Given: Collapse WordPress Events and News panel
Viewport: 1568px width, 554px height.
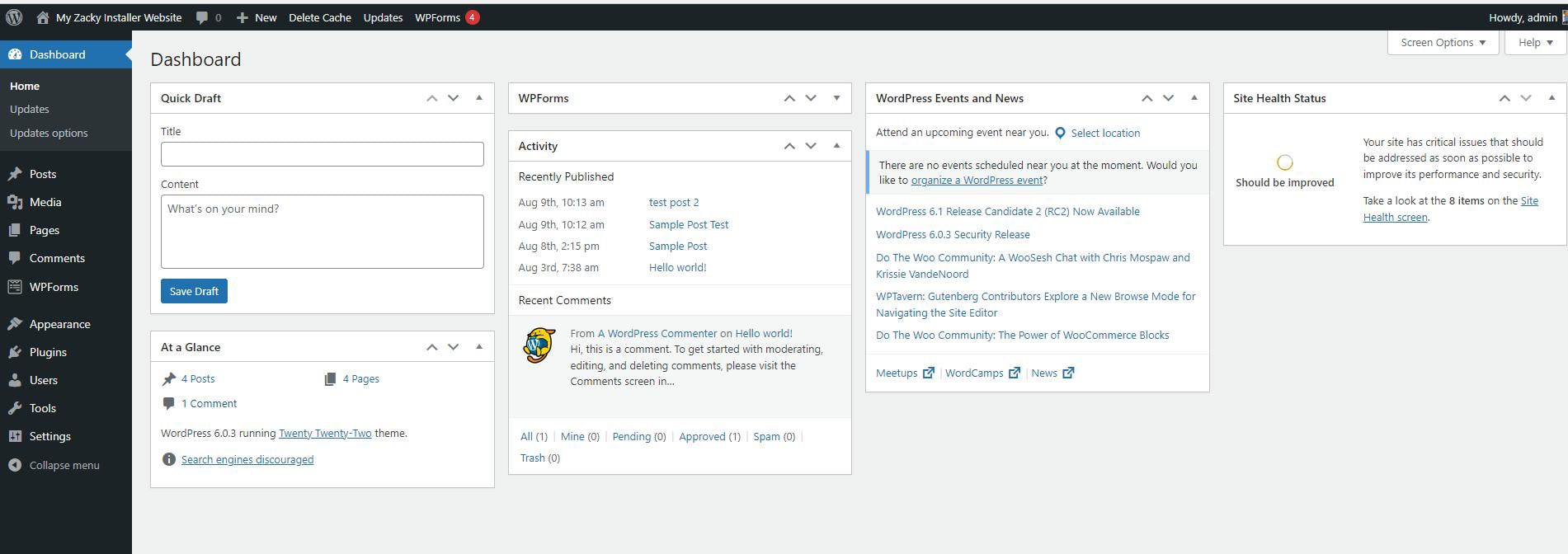Looking at the screenshot, I should point(1194,98).
